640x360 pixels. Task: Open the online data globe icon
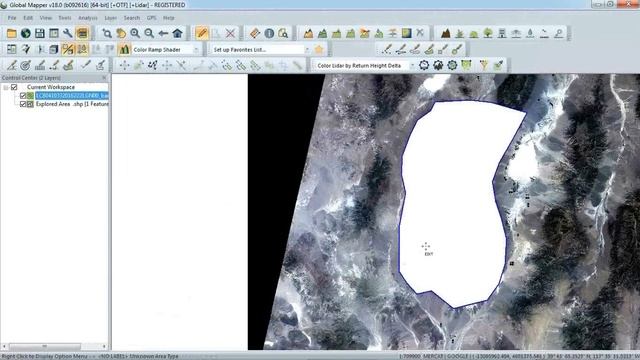tap(26, 33)
